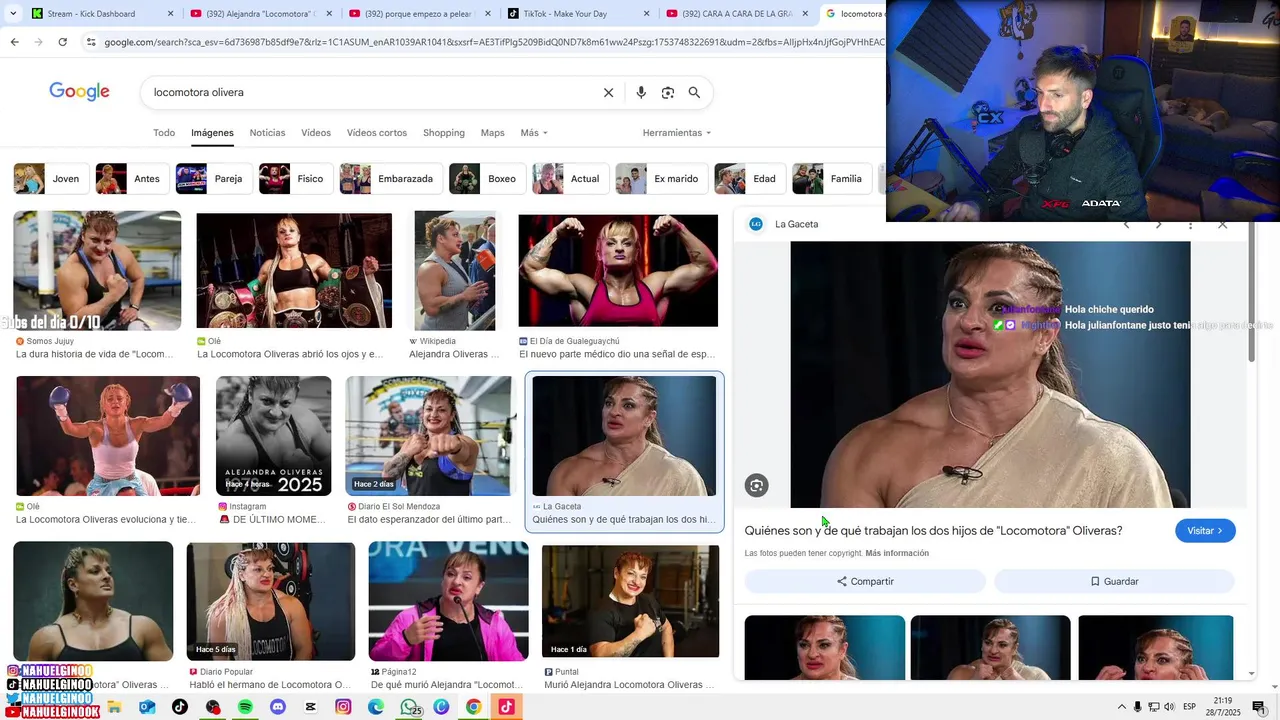The height and width of the screenshot is (720, 1280).
Task: Open the Lens icon on the preview image
Action: pyautogui.click(x=756, y=486)
